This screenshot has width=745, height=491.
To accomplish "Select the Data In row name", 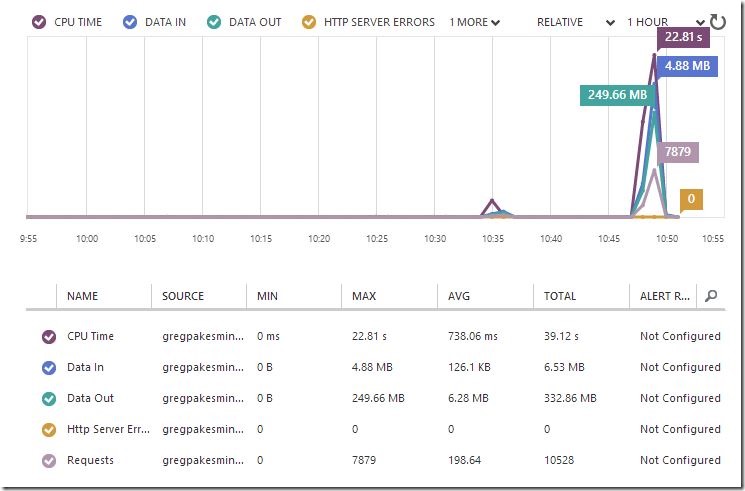I will click(x=85, y=367).
